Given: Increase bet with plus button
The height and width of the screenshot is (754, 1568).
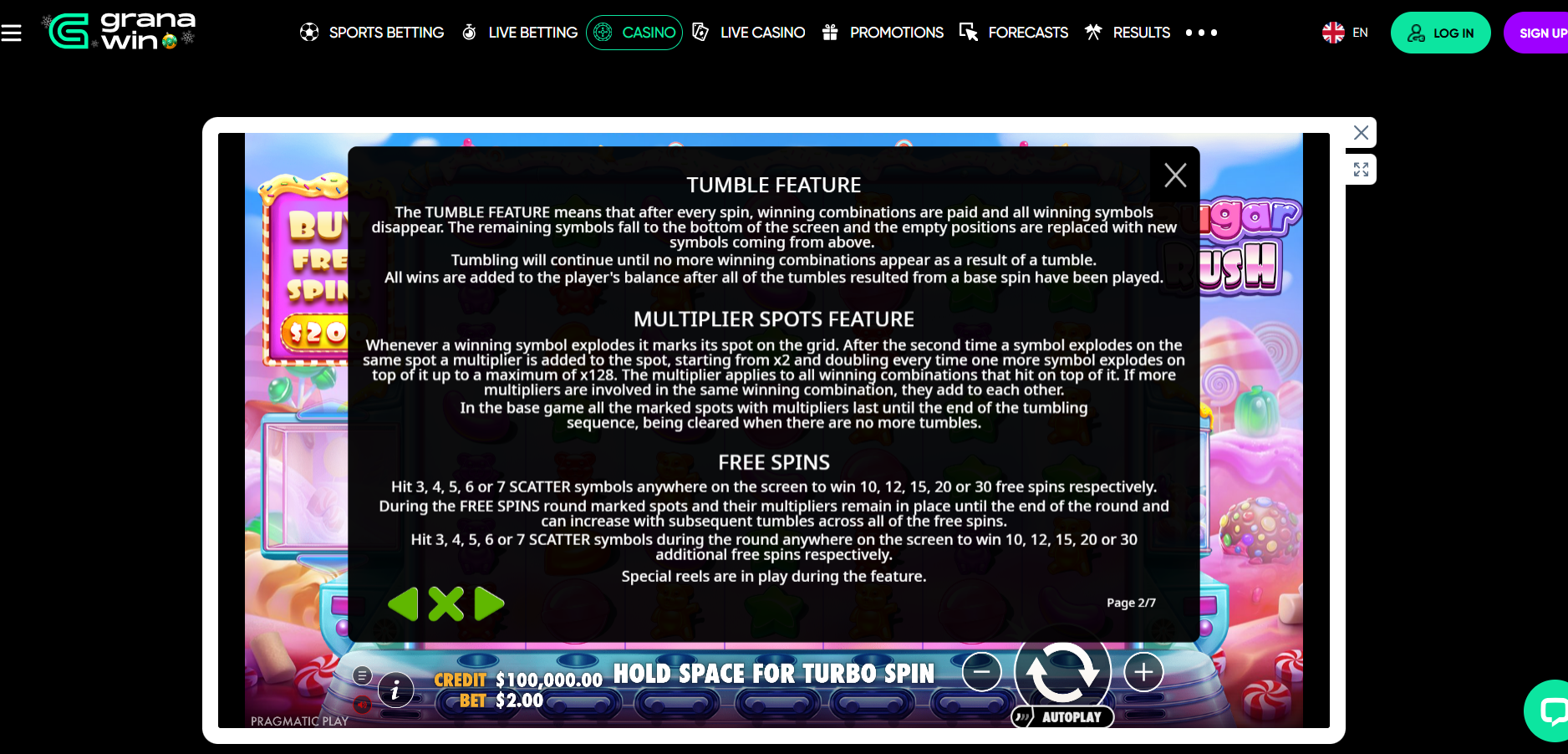Looking at the screenshot, I should (1143, 671).
